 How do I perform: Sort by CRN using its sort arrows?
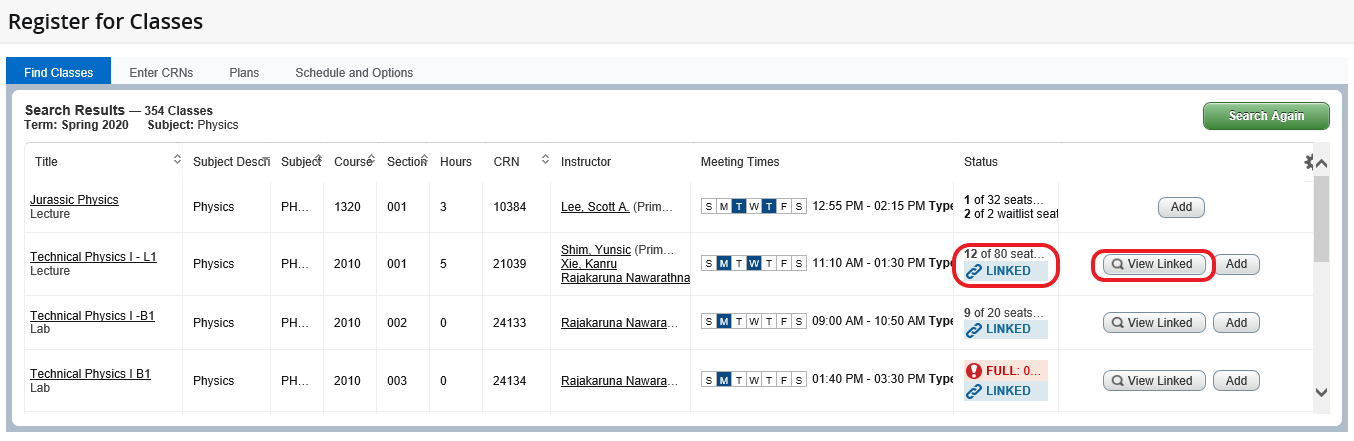(x=545, y=160)
